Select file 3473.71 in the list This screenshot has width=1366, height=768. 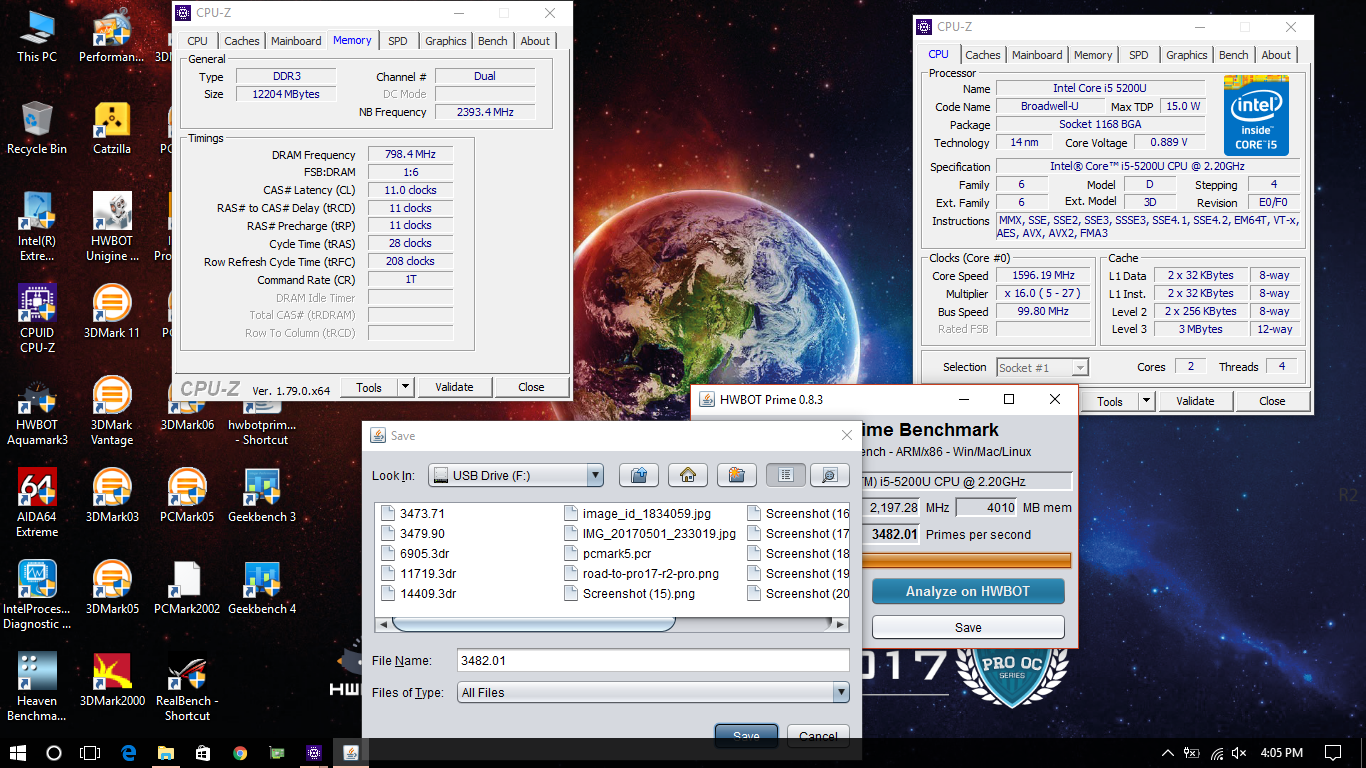414,514
